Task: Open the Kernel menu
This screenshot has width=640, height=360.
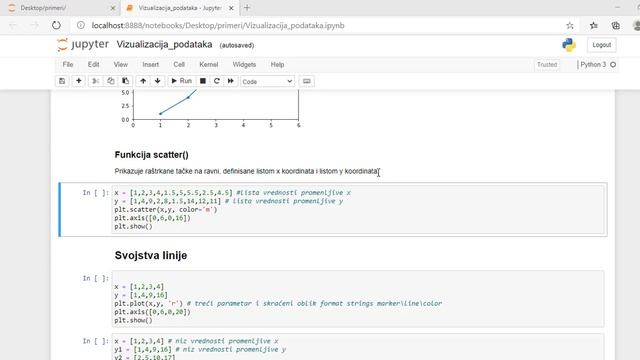Action: point(209,64)
